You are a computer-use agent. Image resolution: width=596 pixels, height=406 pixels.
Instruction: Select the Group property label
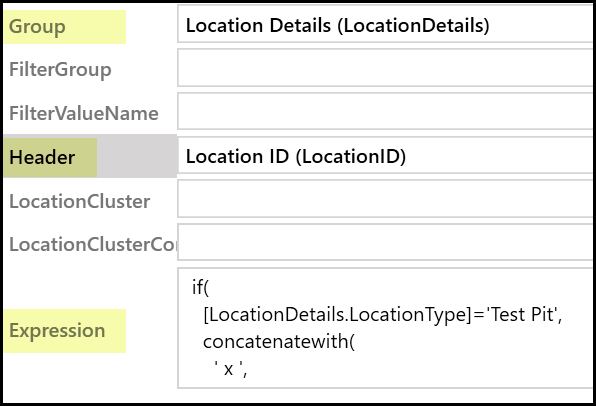[x=37, y=27]
